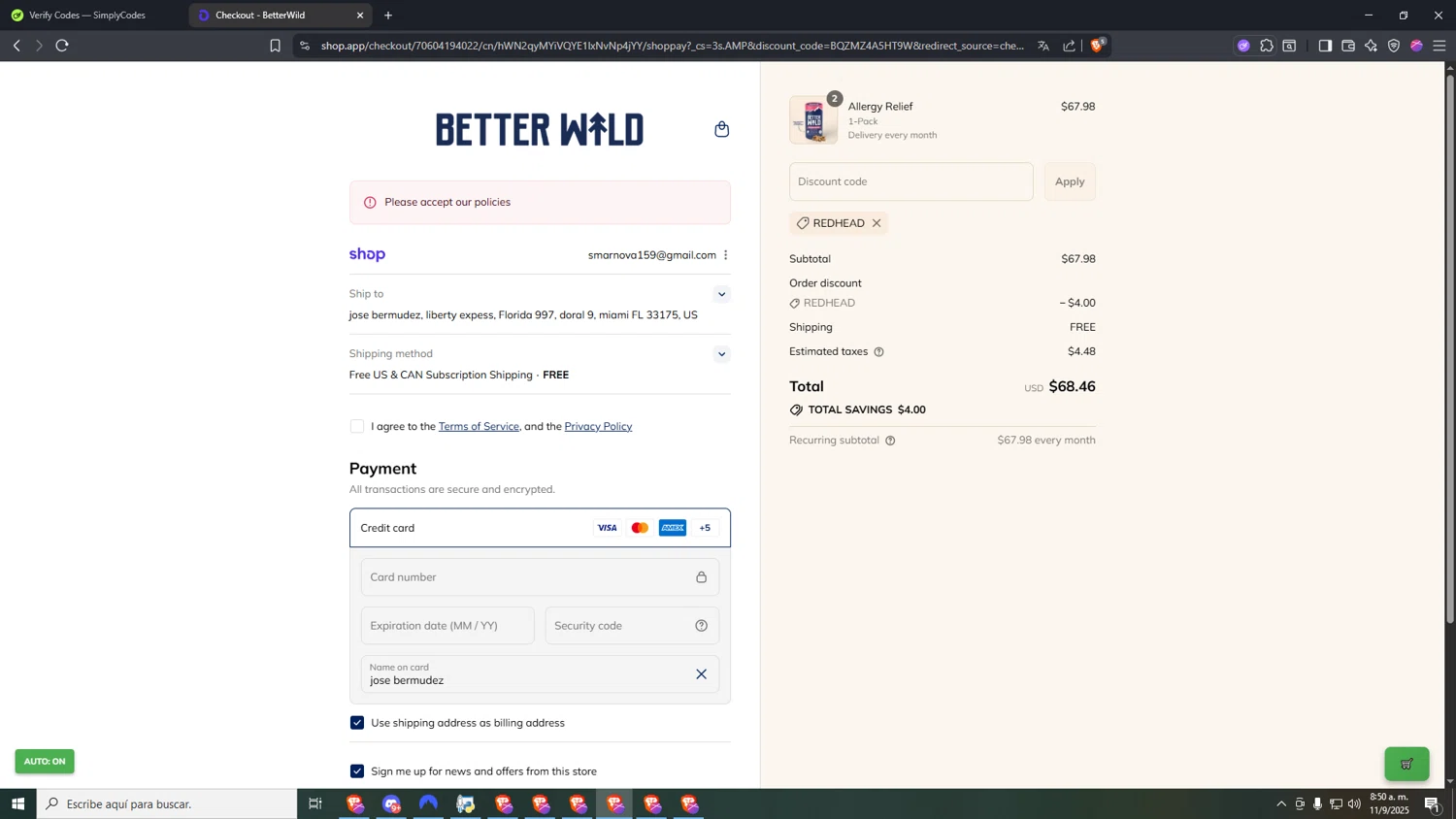The image size is (1456, 819).
Task: Bookmark this page in the address bar
Action: tap(275, 46)
